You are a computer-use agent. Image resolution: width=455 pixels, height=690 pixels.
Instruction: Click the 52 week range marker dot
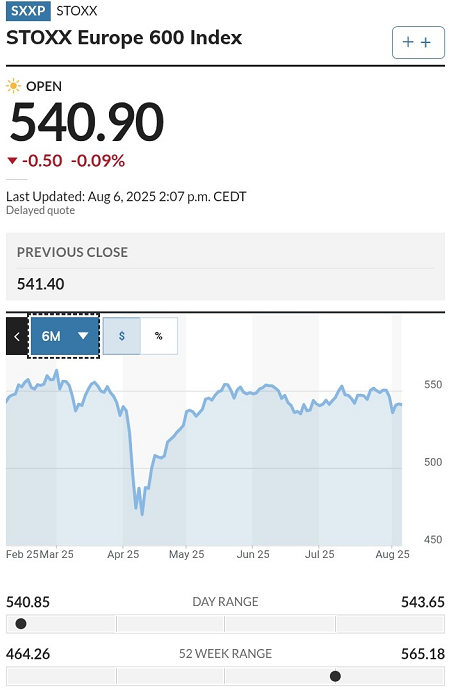335,676
